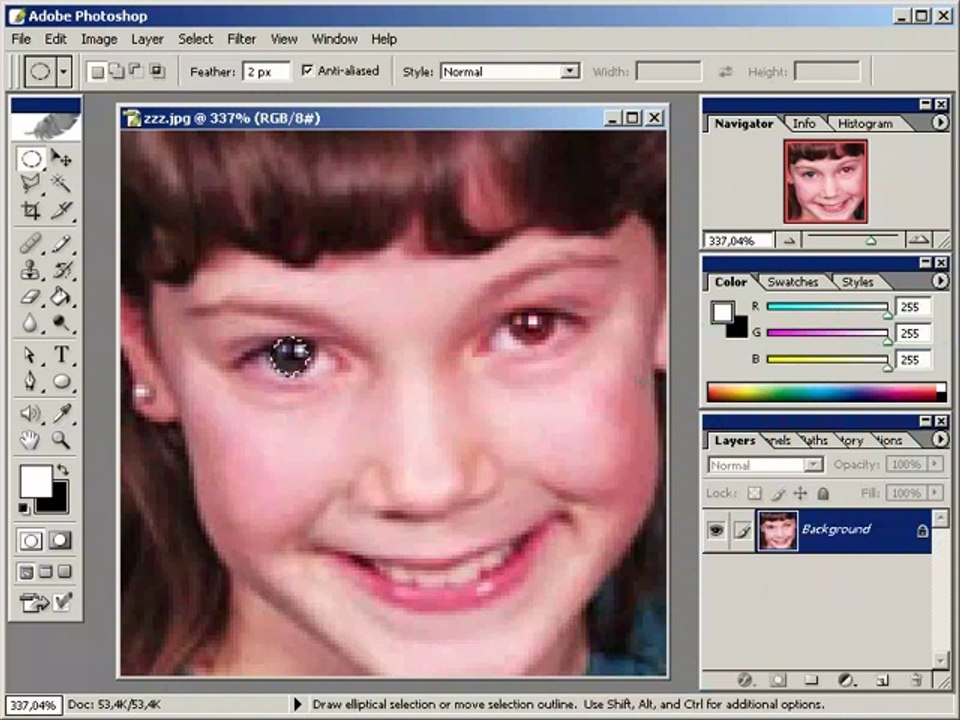The height and width of the screenshot is (720, 960).
Task: Open the Navigator panel menu arrow
Action: 940,123
